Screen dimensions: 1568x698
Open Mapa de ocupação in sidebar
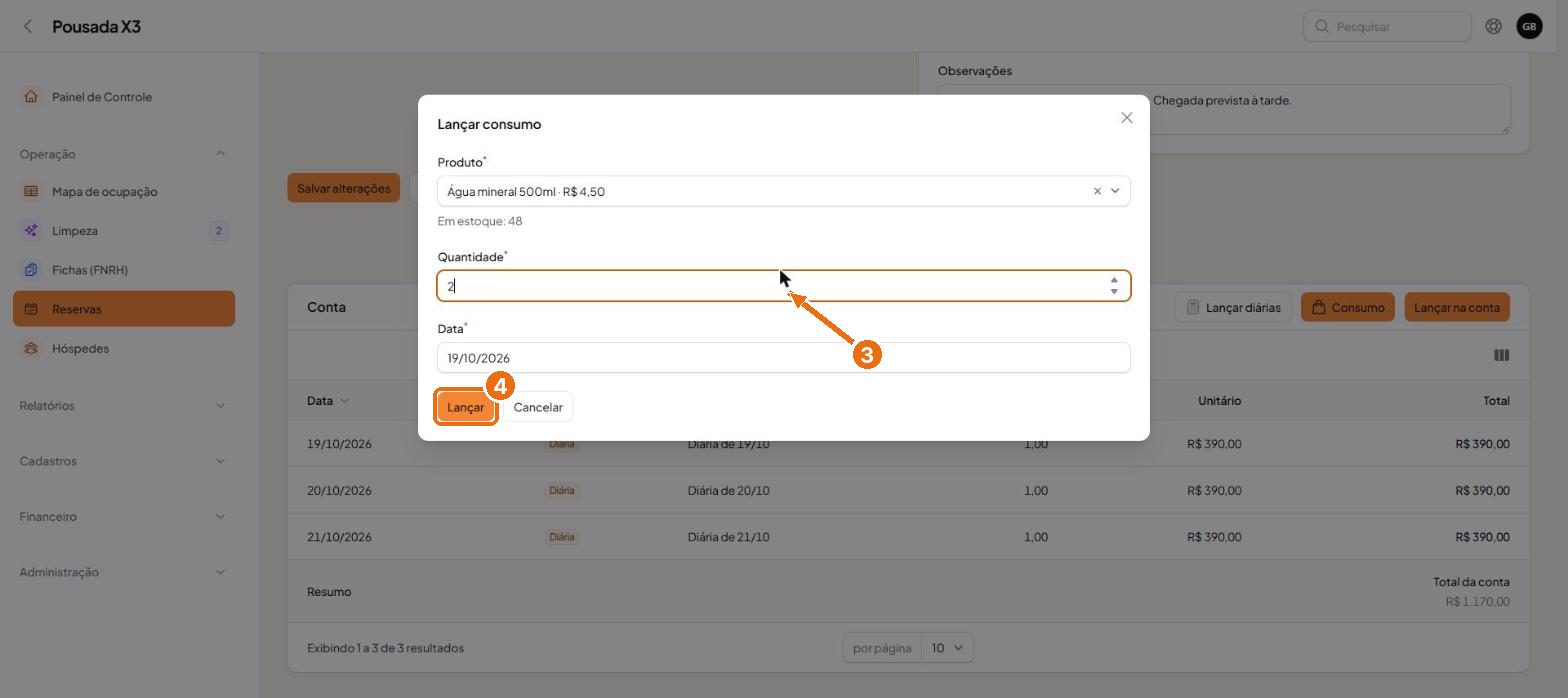point(104,191)
